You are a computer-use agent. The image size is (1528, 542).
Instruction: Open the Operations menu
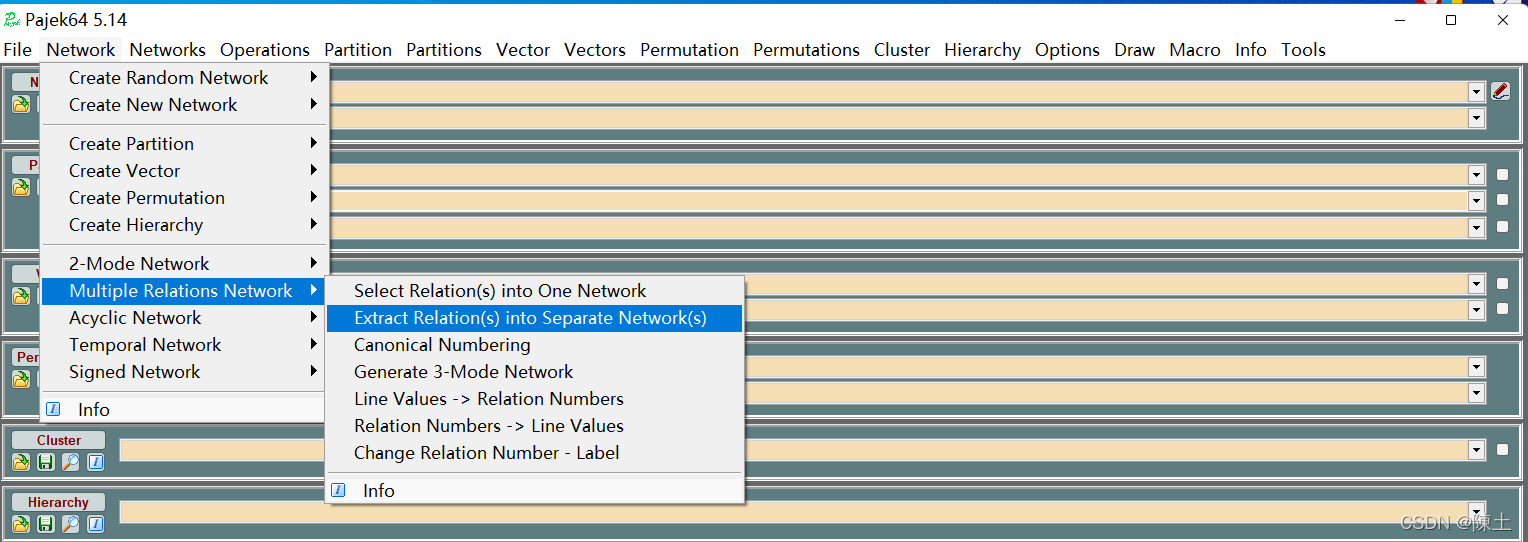coord(265,50)
